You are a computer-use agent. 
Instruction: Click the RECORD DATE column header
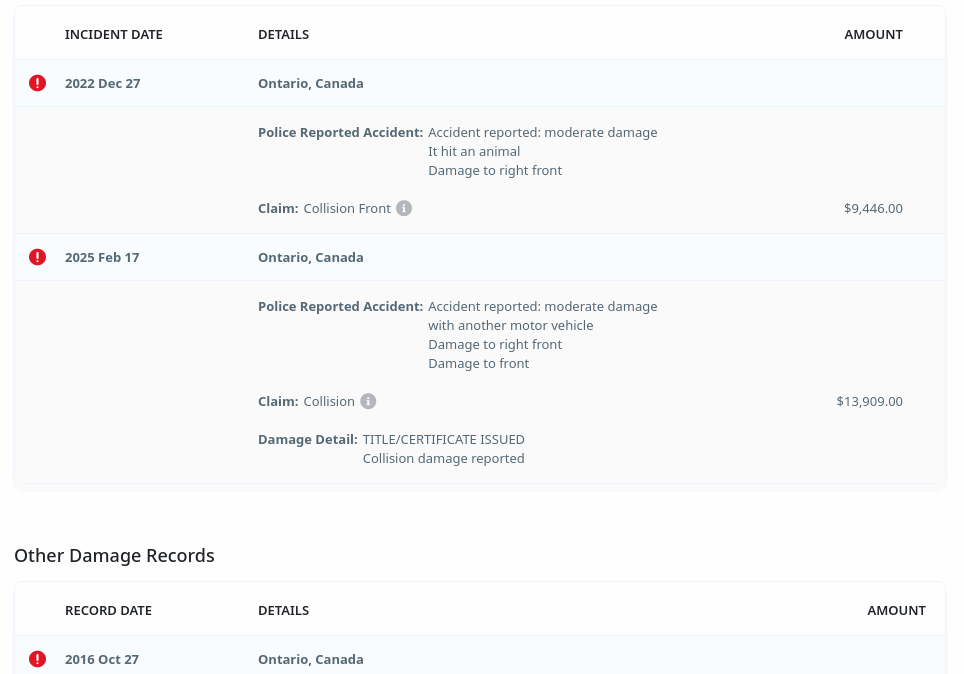pyautogui.click(x=108, y=610)
